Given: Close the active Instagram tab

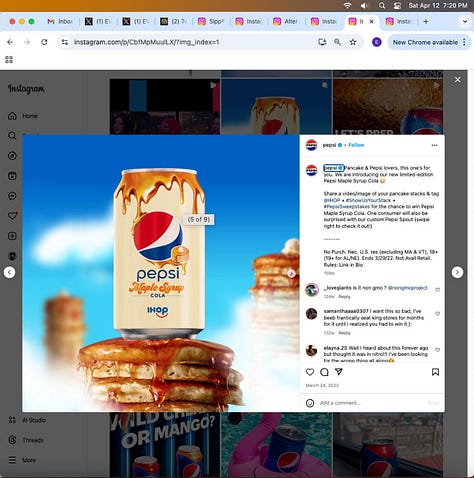Looking at the screenshot, I should click(372, 22).
